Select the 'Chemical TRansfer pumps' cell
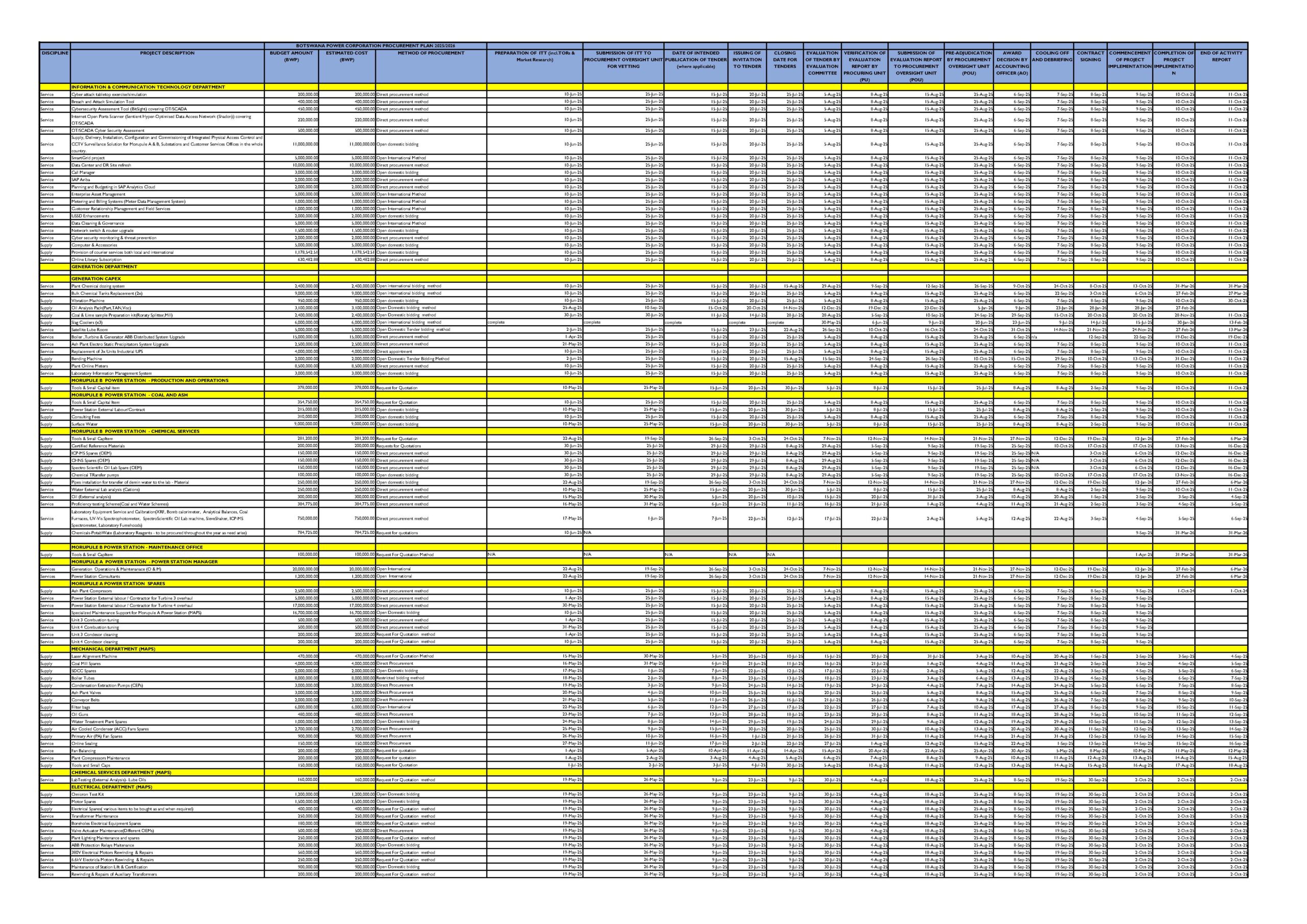This screenshot has height=924, width=1307. (167, 475)
